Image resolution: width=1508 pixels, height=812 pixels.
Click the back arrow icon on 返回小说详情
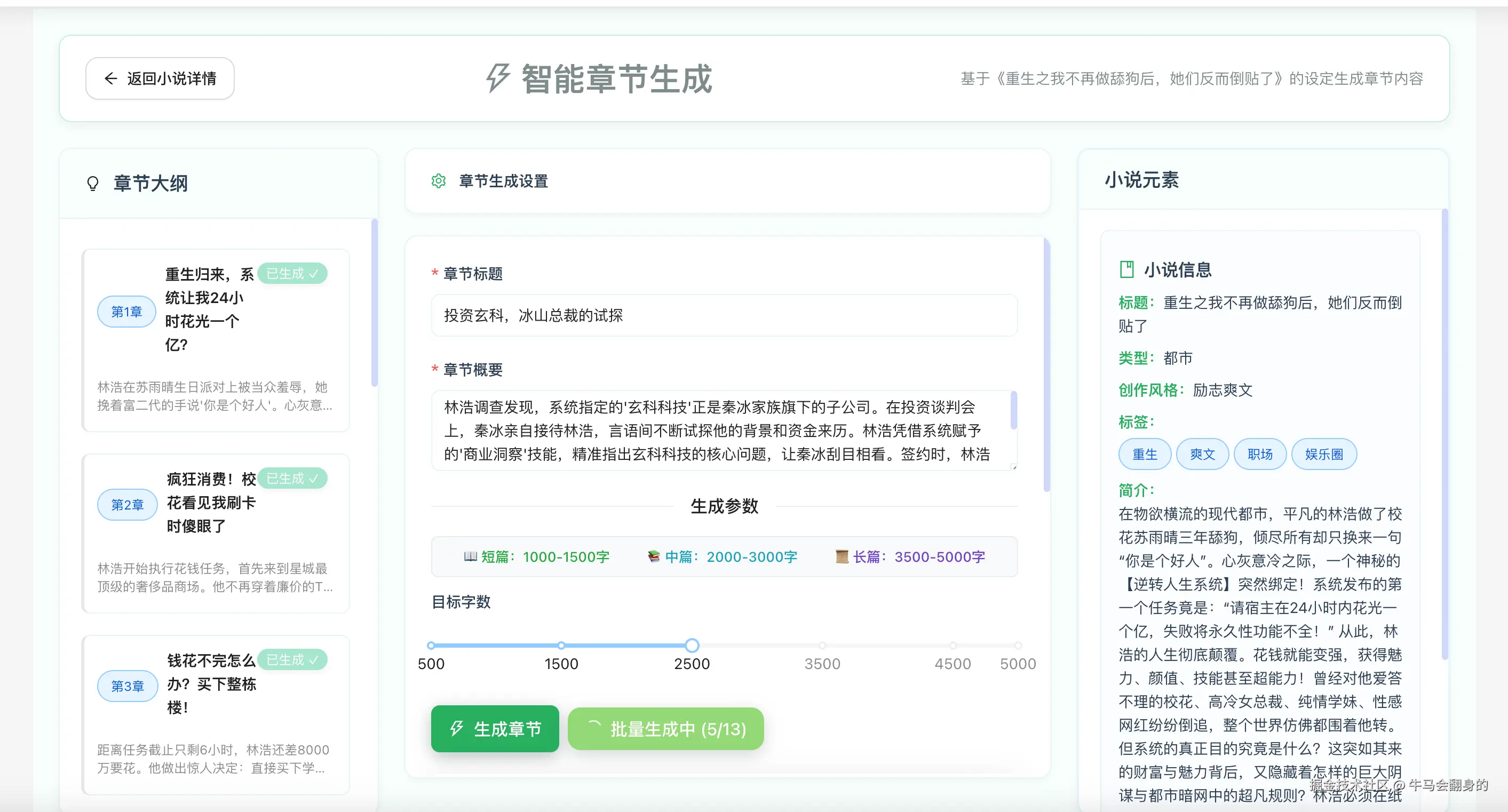[x=110, y=78]
